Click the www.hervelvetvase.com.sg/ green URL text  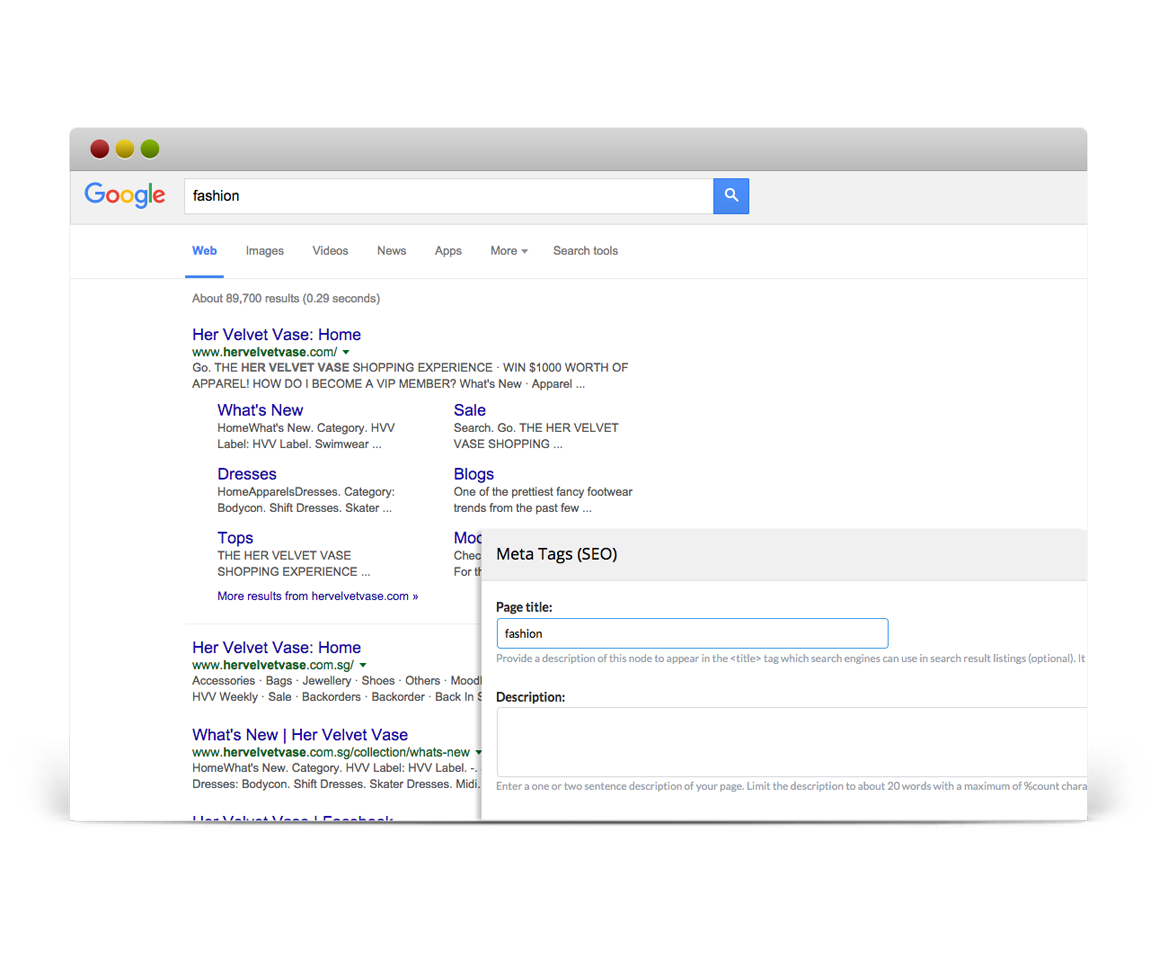(x=273, y=665)
